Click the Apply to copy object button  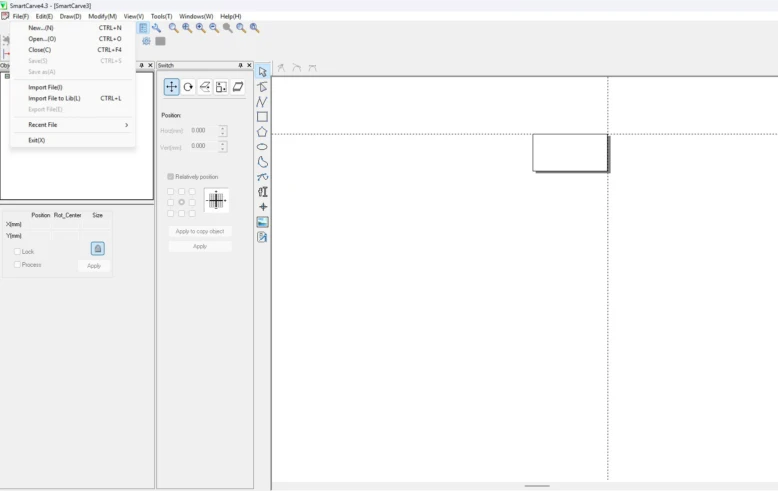[200, 231]
